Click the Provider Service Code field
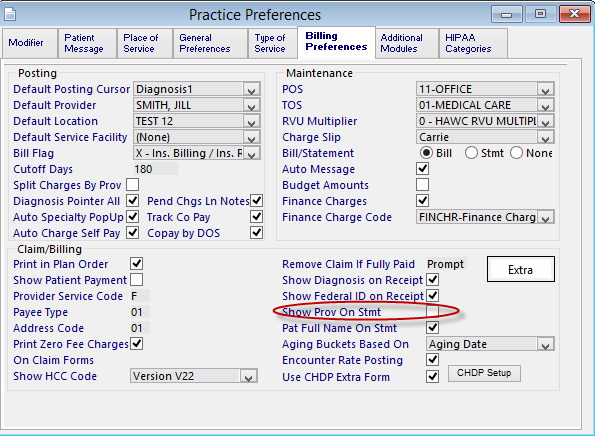The image size is (595, 436). point(140,296)
